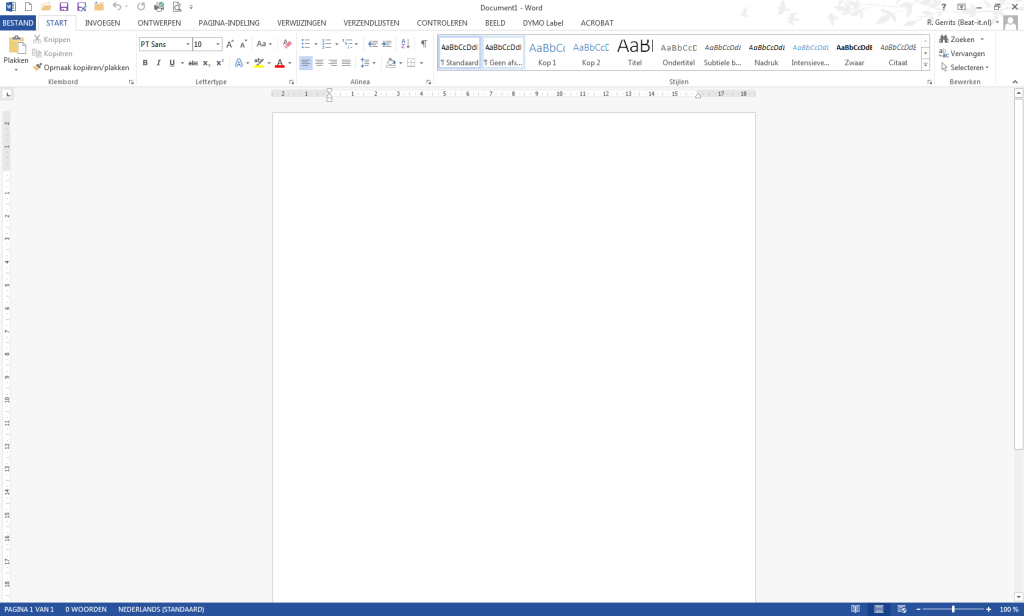Image resolution: width=1024 pixels, height=616 pixels.
Task: Open the BESTAND file tab
Action: coord(18,23)
